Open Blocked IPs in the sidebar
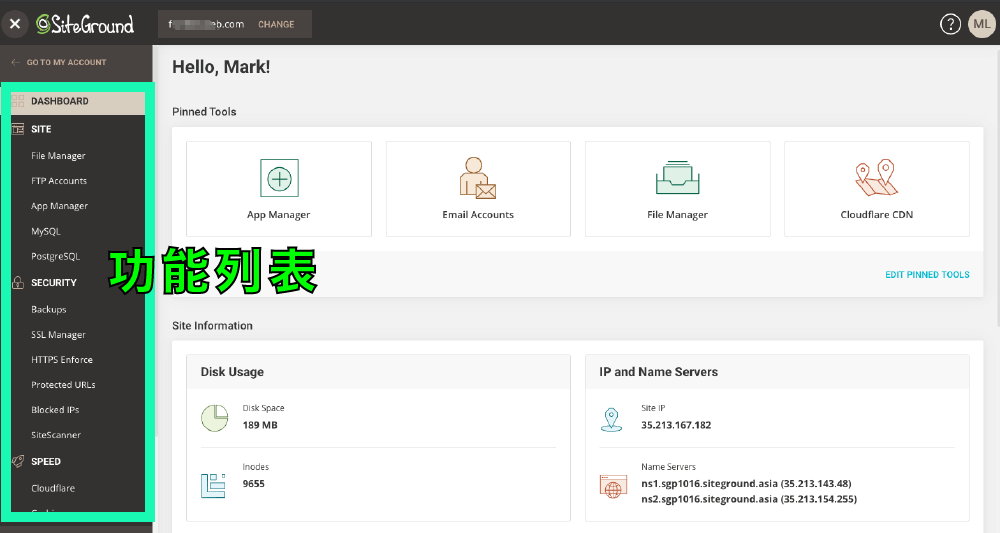Viewport: 1000px width, 533px height. click(55, 410)
